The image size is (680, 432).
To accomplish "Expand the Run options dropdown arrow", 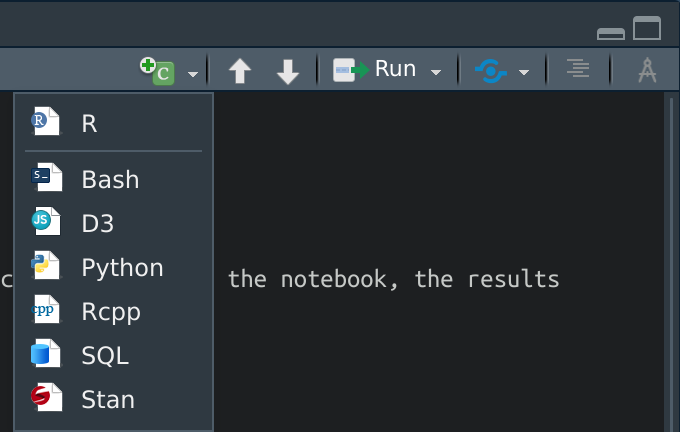I will [x=436, y=72].
